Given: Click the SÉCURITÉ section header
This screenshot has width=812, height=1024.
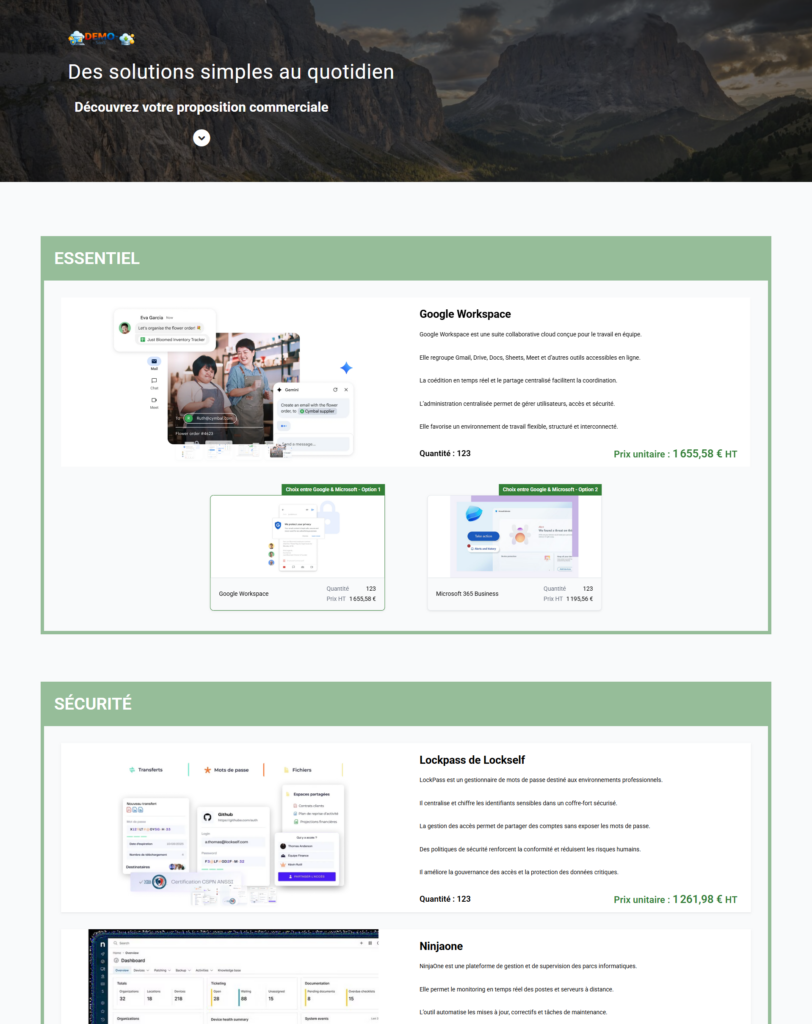Looking at the screenshot, I should pos(93,704).
